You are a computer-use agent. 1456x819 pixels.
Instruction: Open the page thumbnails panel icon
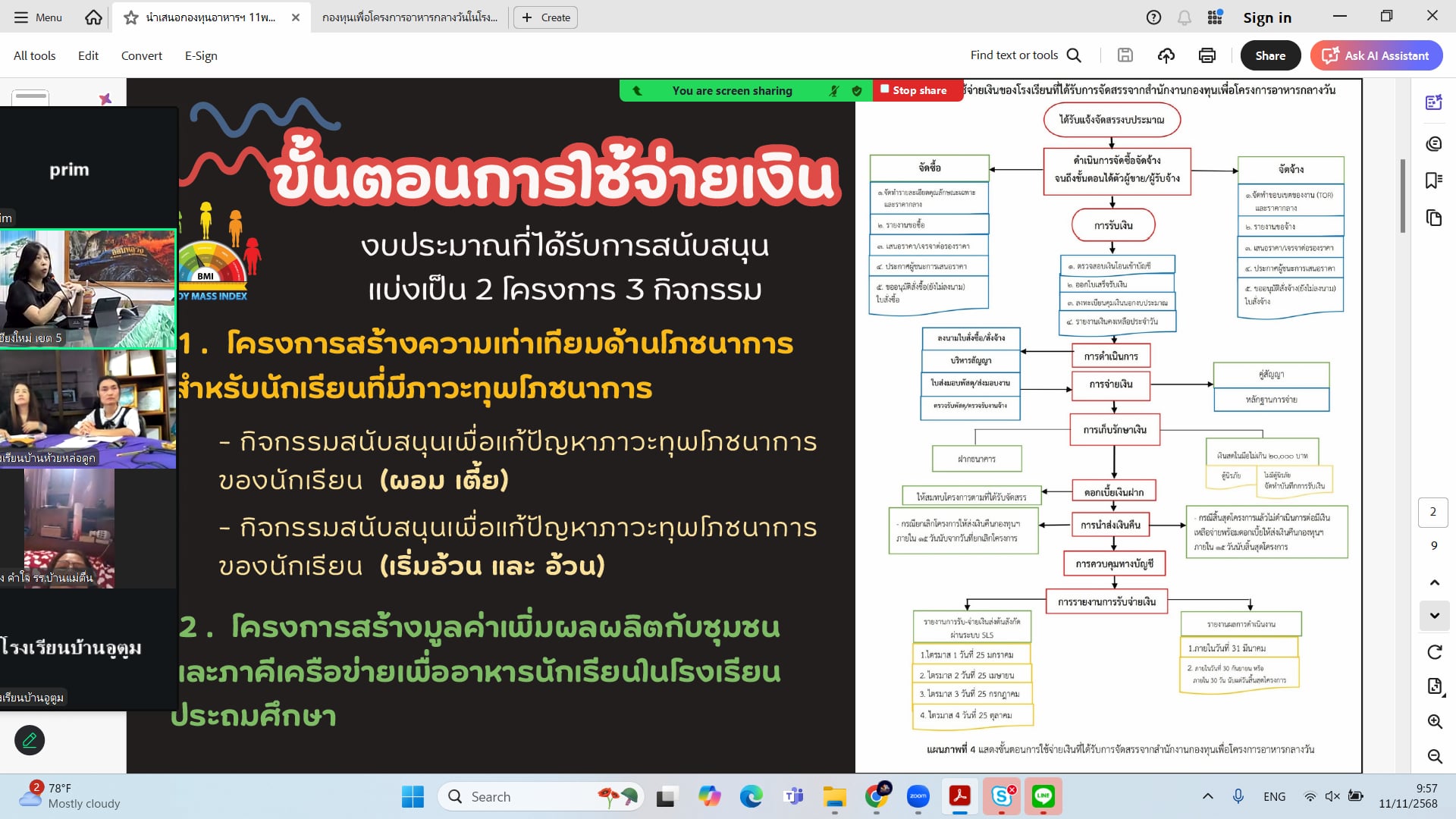coord(1433,218)
